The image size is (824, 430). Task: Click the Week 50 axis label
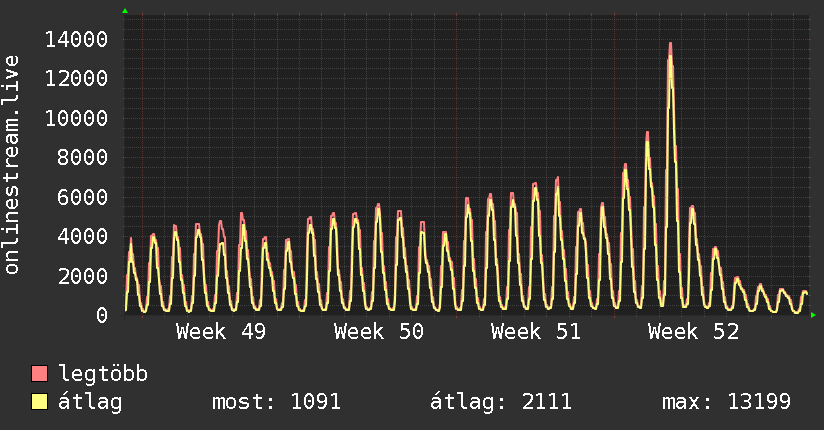(x=379, y=332)
